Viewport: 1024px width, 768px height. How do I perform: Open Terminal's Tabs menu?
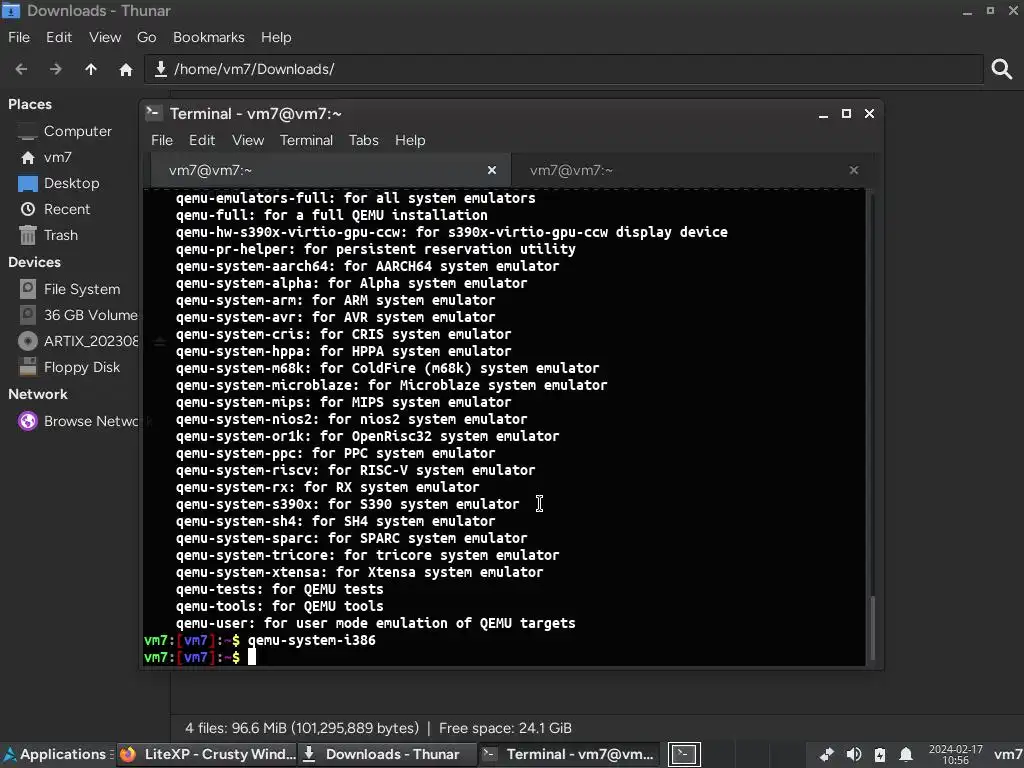coord(364,140)
